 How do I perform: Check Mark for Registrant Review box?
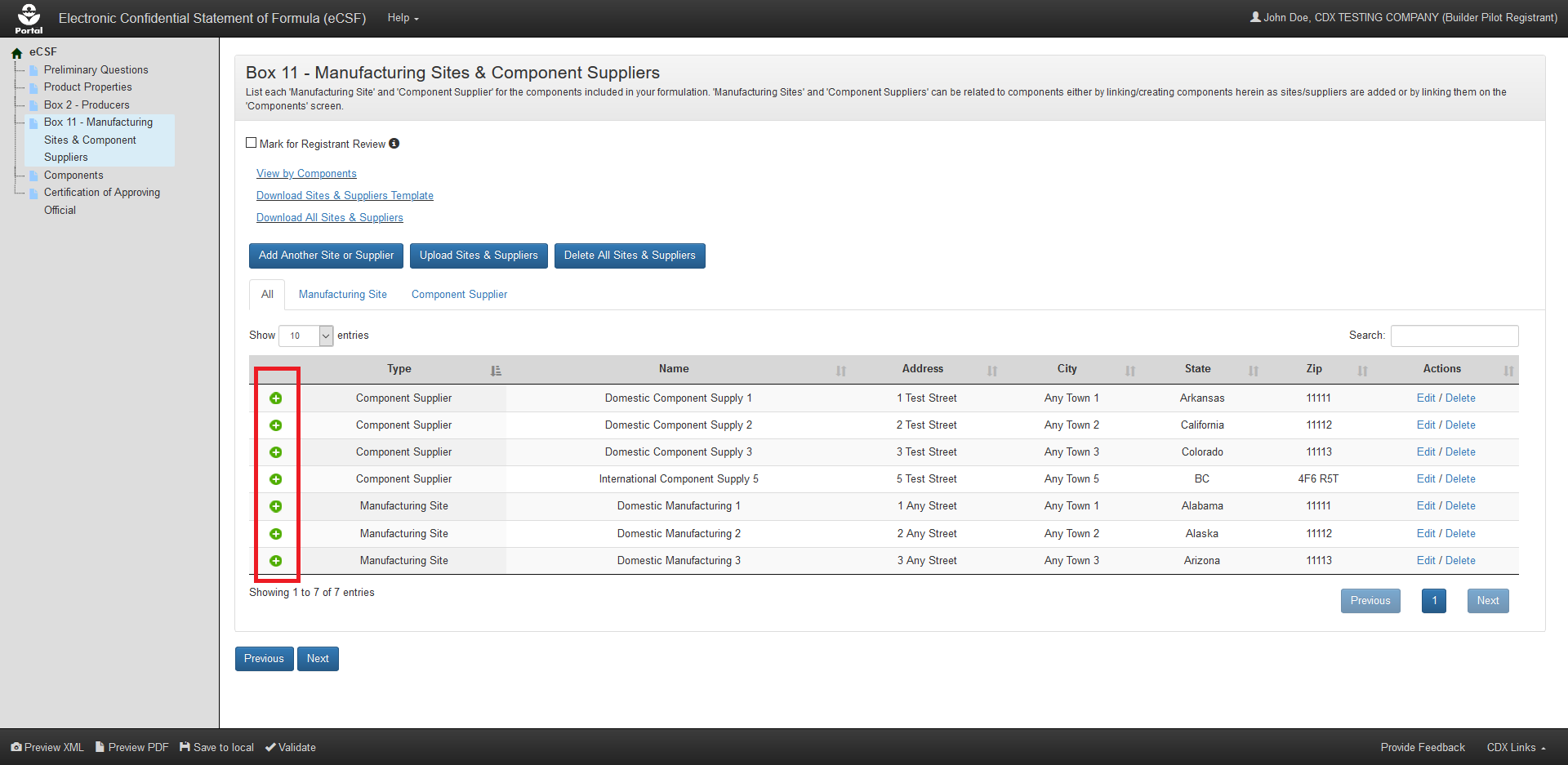tap(252, 143)
